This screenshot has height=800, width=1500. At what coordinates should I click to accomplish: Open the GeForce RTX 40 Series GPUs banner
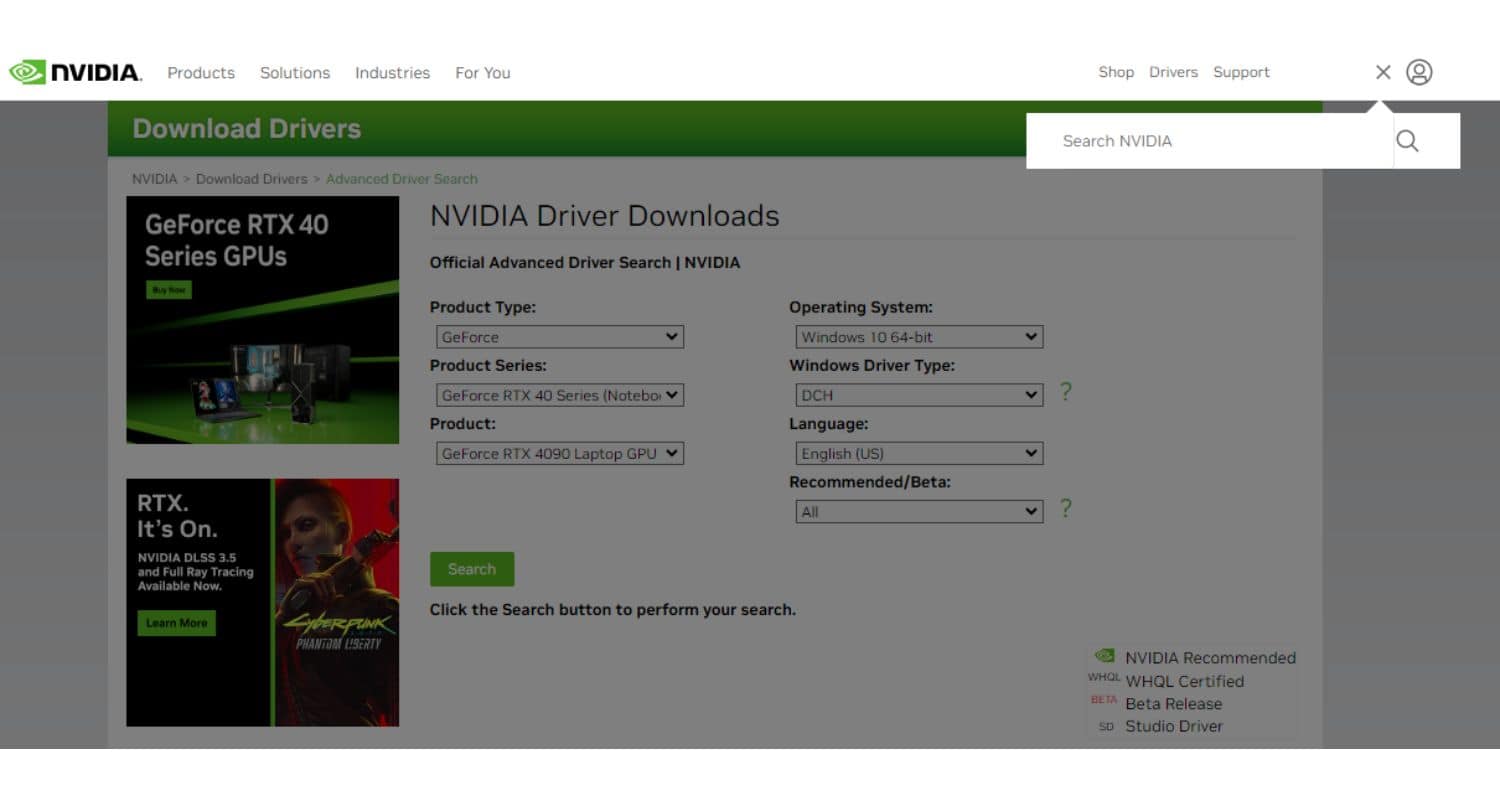coord(262,320)
